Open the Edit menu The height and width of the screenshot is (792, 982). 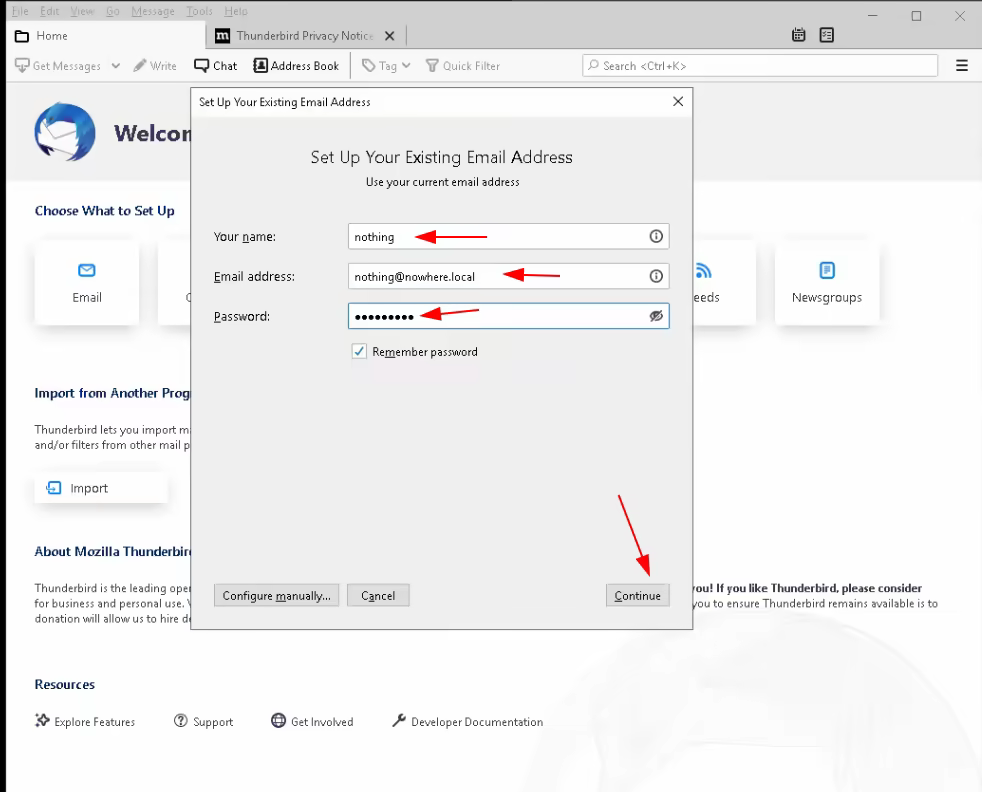pyautogui.click(x=49, y=11)
